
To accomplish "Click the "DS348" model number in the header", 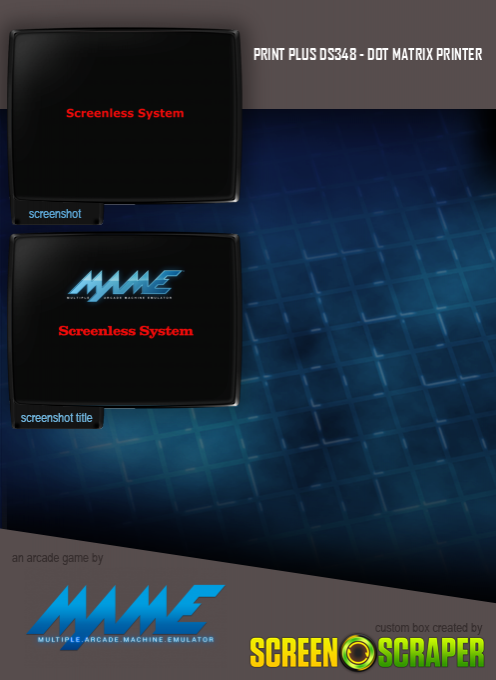I will tap(338, 55).
